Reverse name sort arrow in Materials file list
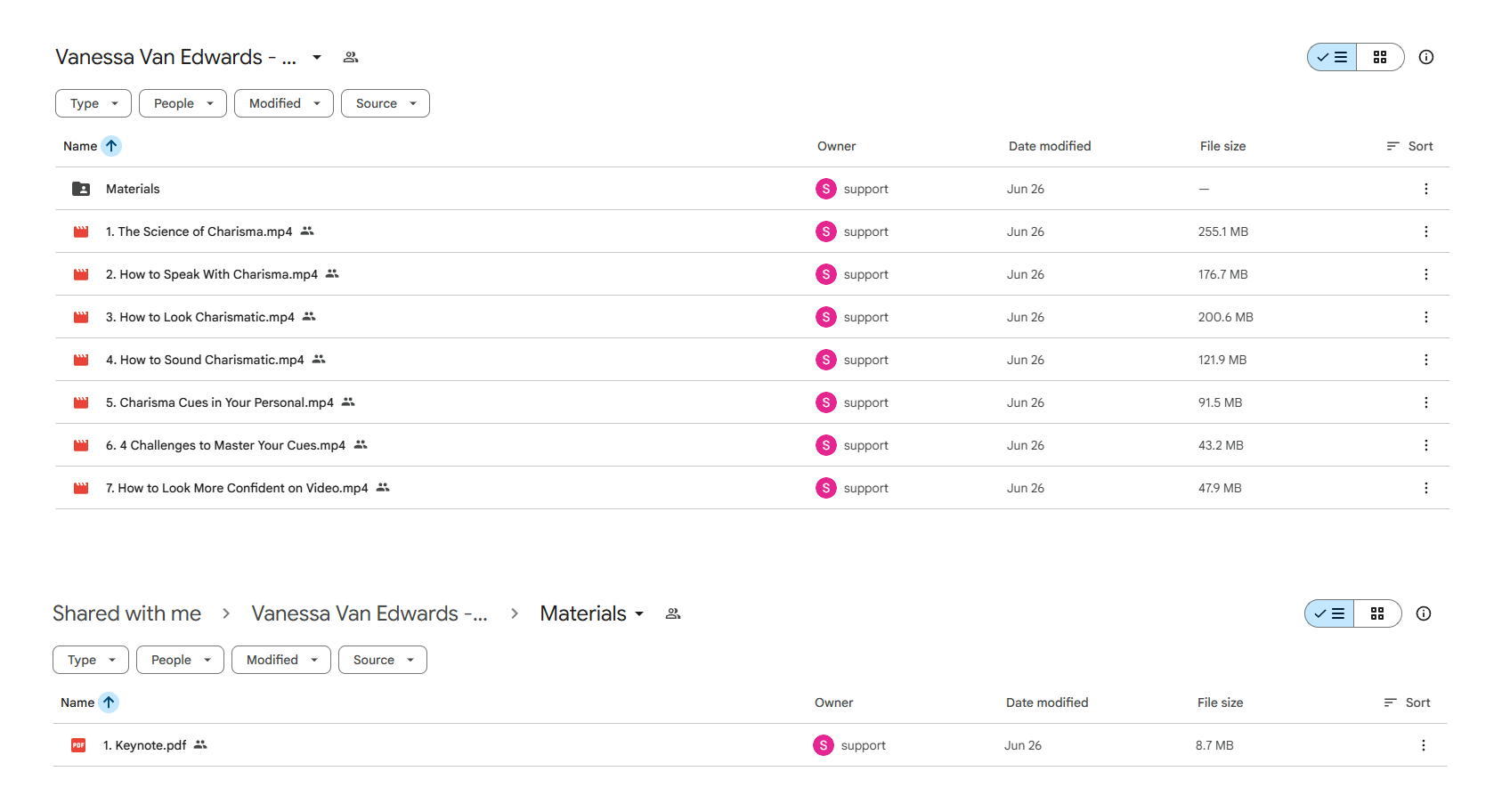Image resolution: width=1510 pixels, height=812 pixels. [109, 702]
